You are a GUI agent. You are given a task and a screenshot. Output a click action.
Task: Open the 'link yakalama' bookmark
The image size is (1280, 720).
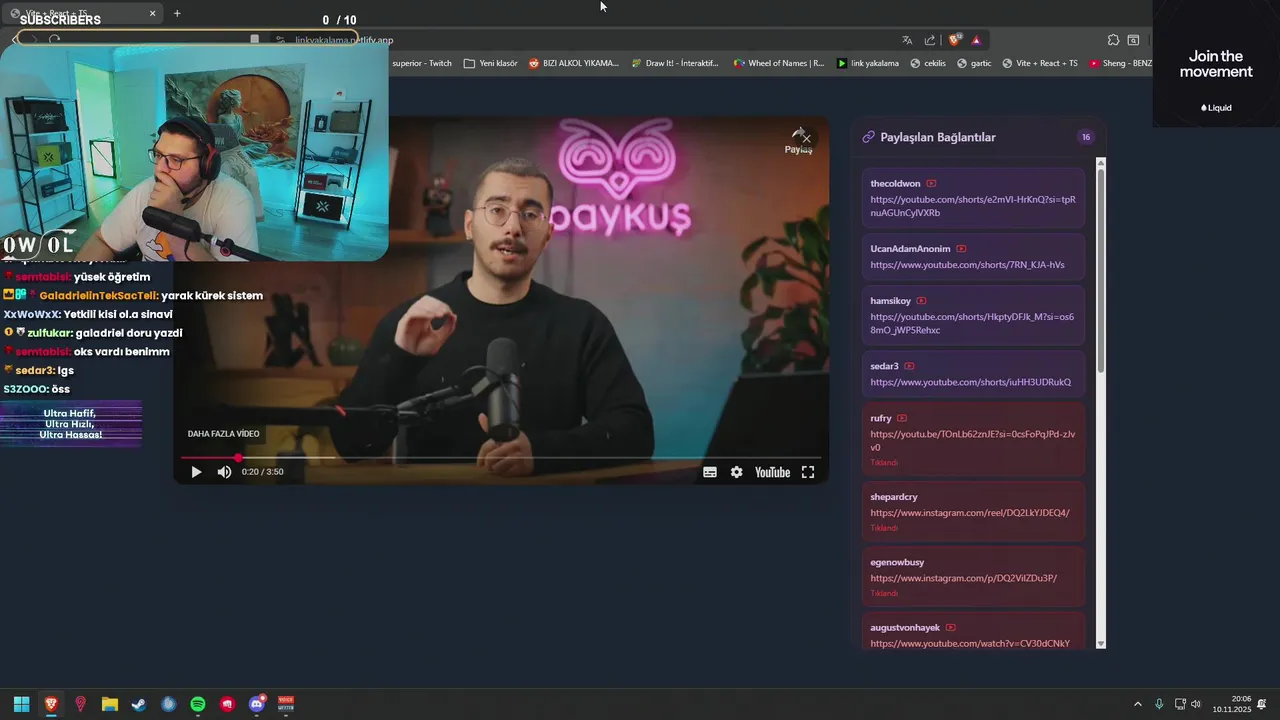[x=868, y=63]
